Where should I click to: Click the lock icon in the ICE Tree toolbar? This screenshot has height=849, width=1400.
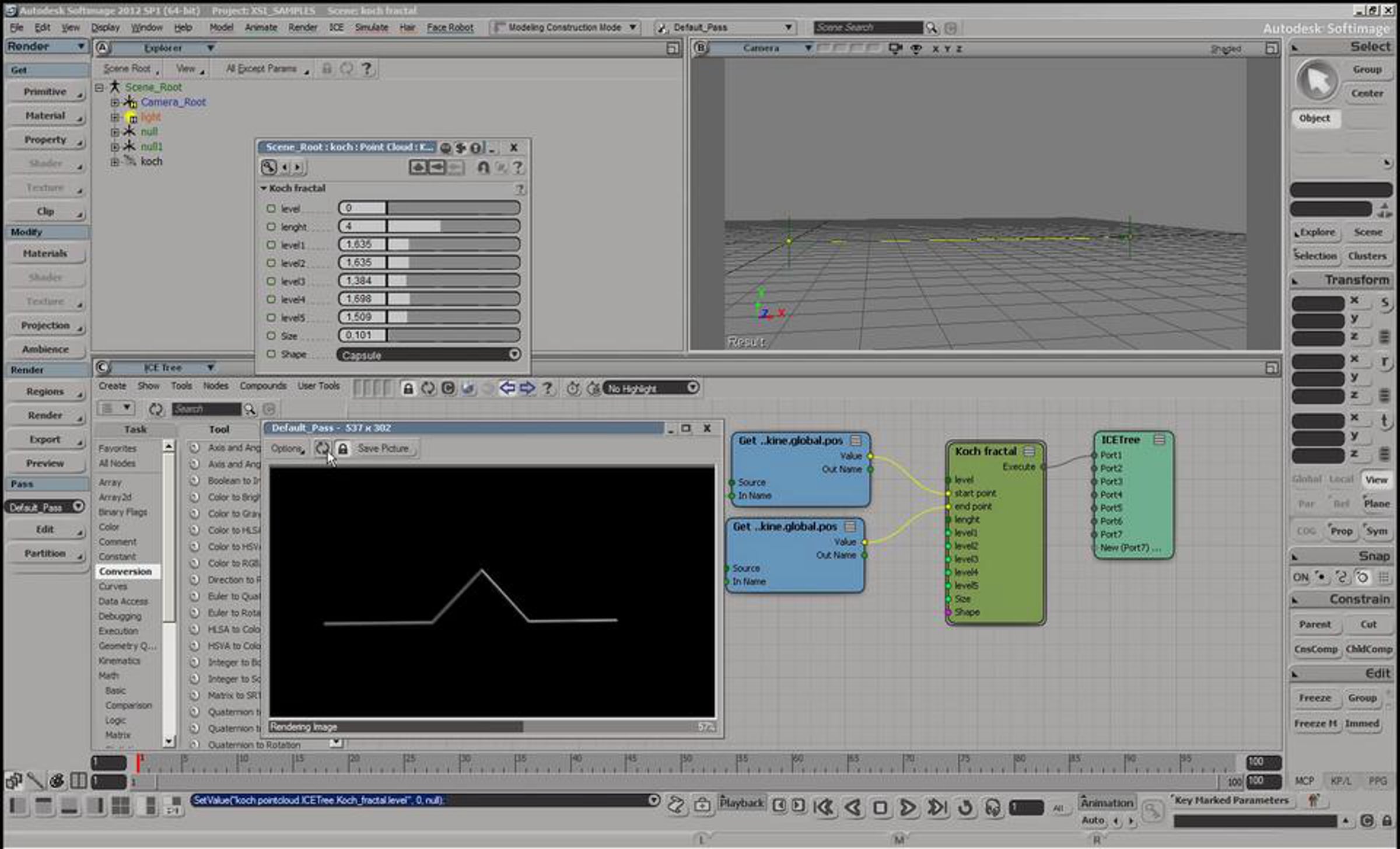click(408, 388)
